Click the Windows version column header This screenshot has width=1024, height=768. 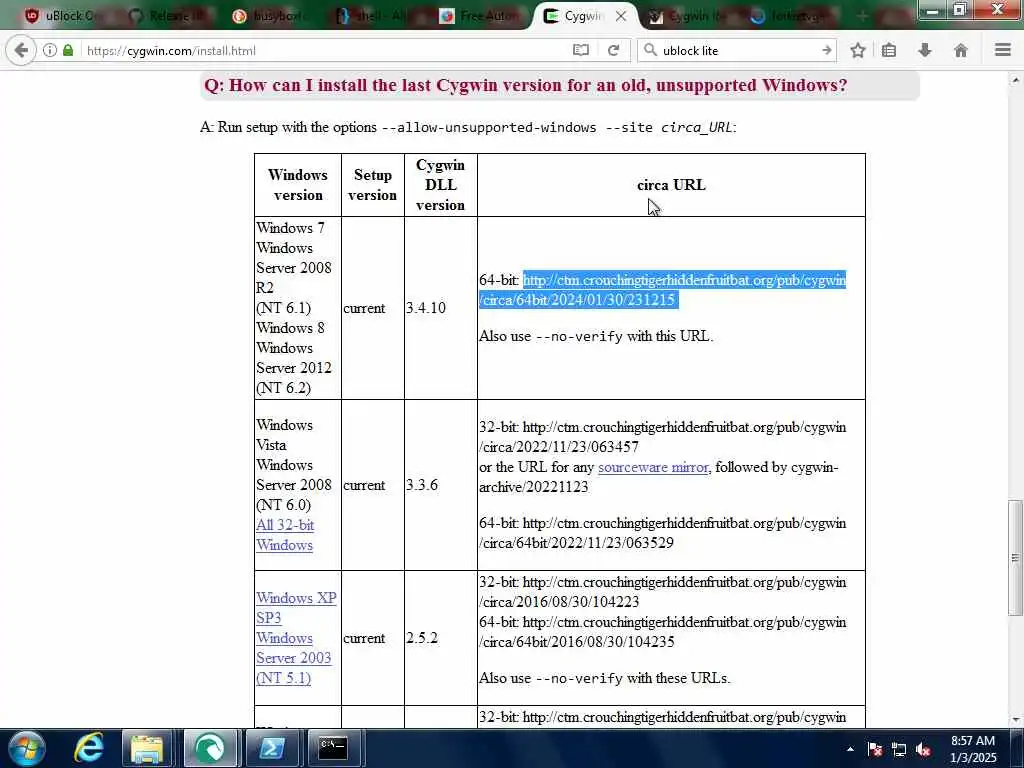click(298, 185)
